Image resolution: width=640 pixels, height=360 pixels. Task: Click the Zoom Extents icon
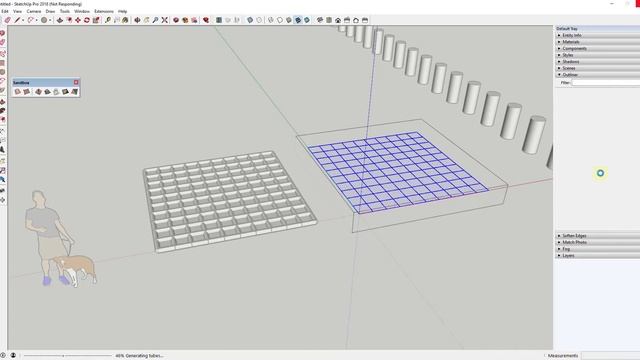point(164,20)
